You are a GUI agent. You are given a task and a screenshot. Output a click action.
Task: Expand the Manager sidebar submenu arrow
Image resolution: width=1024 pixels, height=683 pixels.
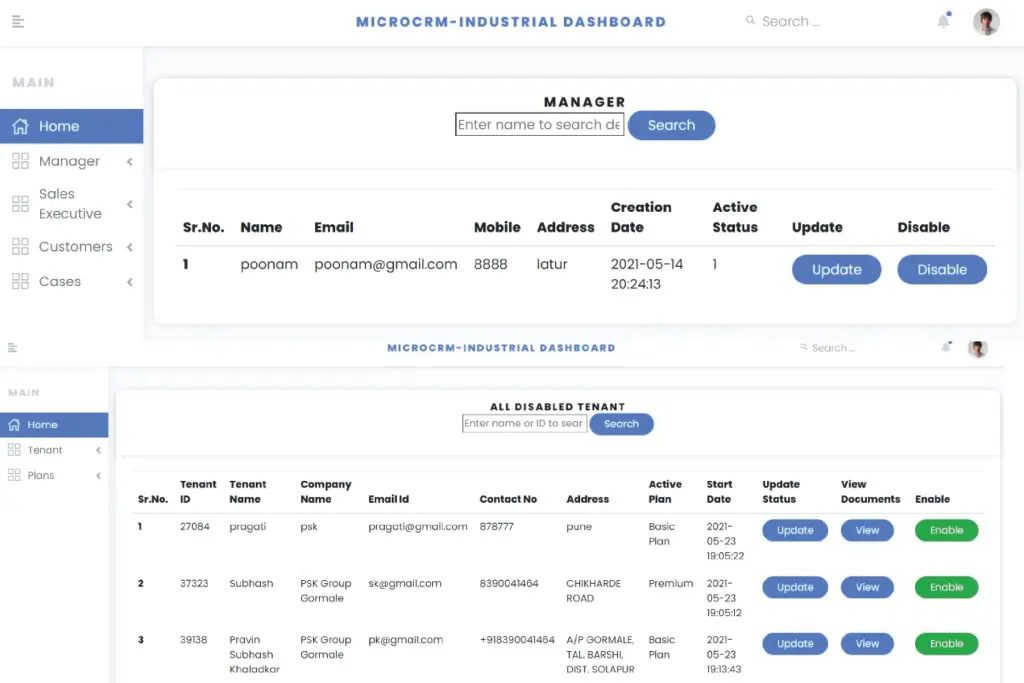click(x=130, y=162)
